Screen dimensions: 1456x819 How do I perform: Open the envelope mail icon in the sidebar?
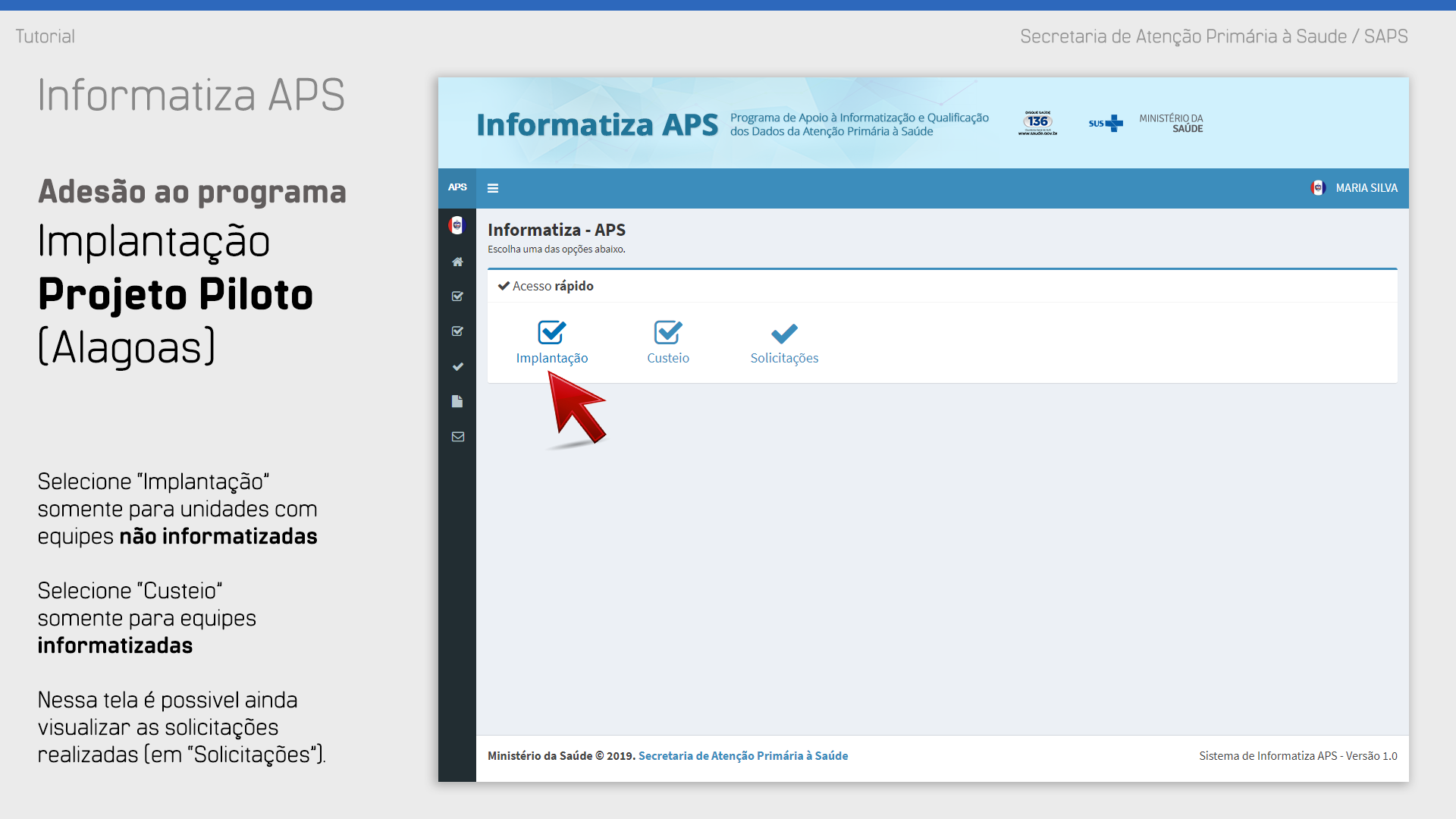(x=457, y=437)
